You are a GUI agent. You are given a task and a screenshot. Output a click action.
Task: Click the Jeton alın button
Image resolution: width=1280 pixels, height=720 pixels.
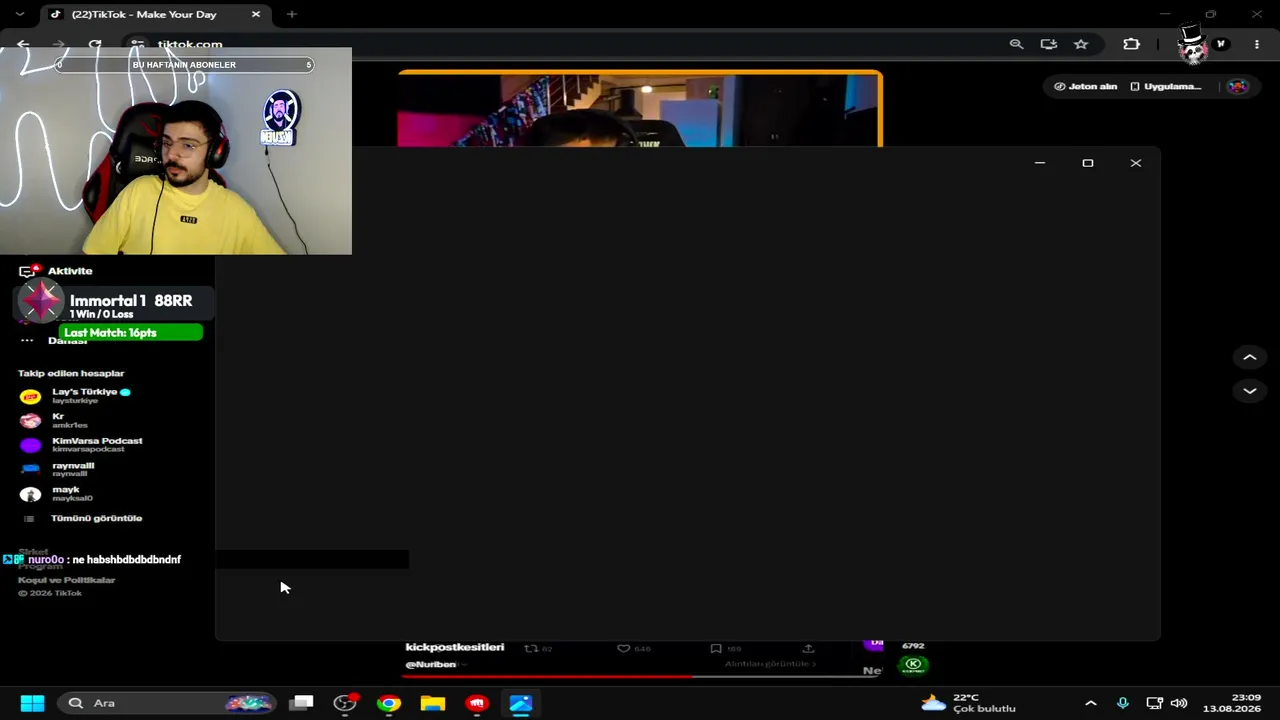coord(1085,86)
